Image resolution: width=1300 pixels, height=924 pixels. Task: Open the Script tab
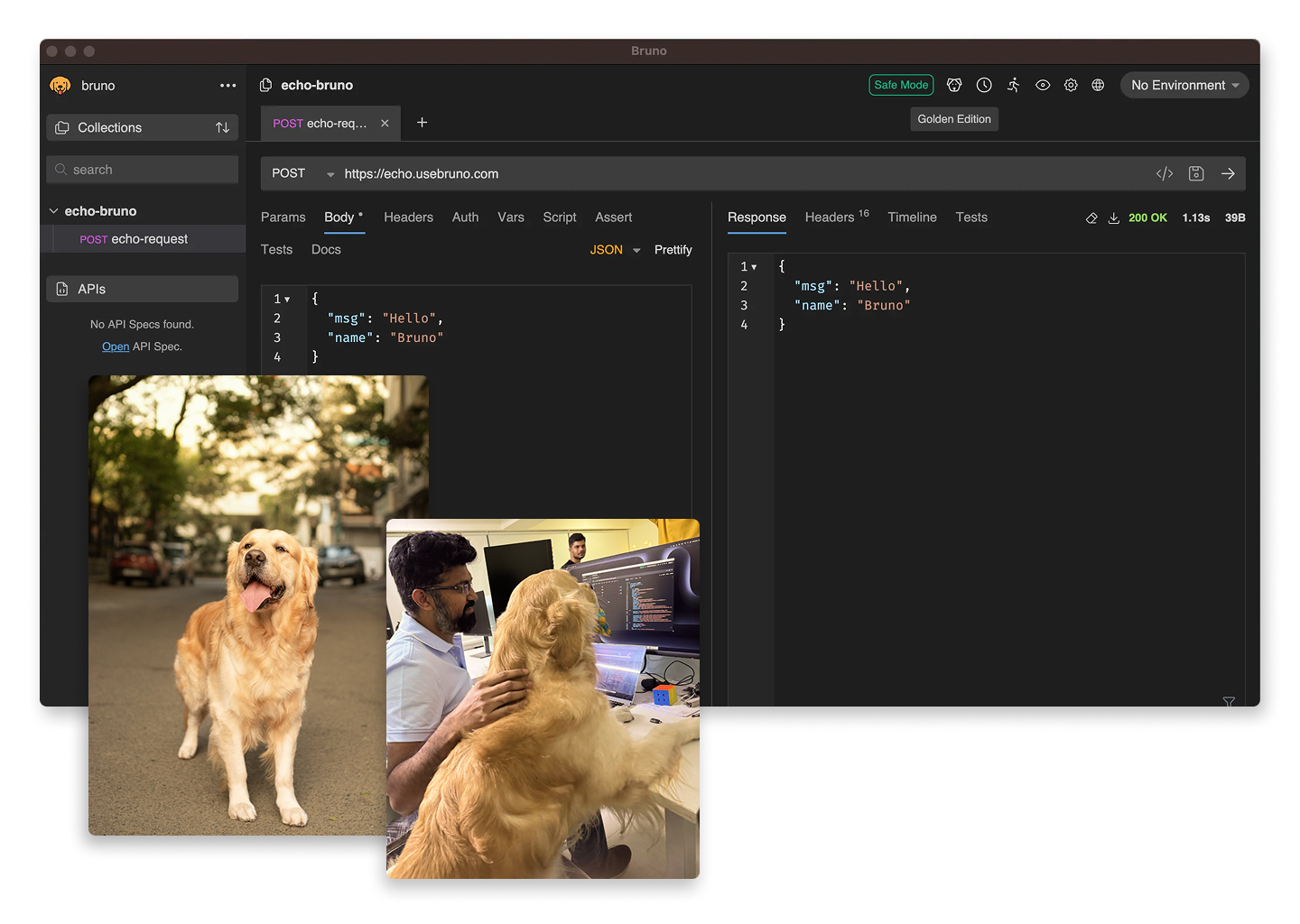point(560,217)
